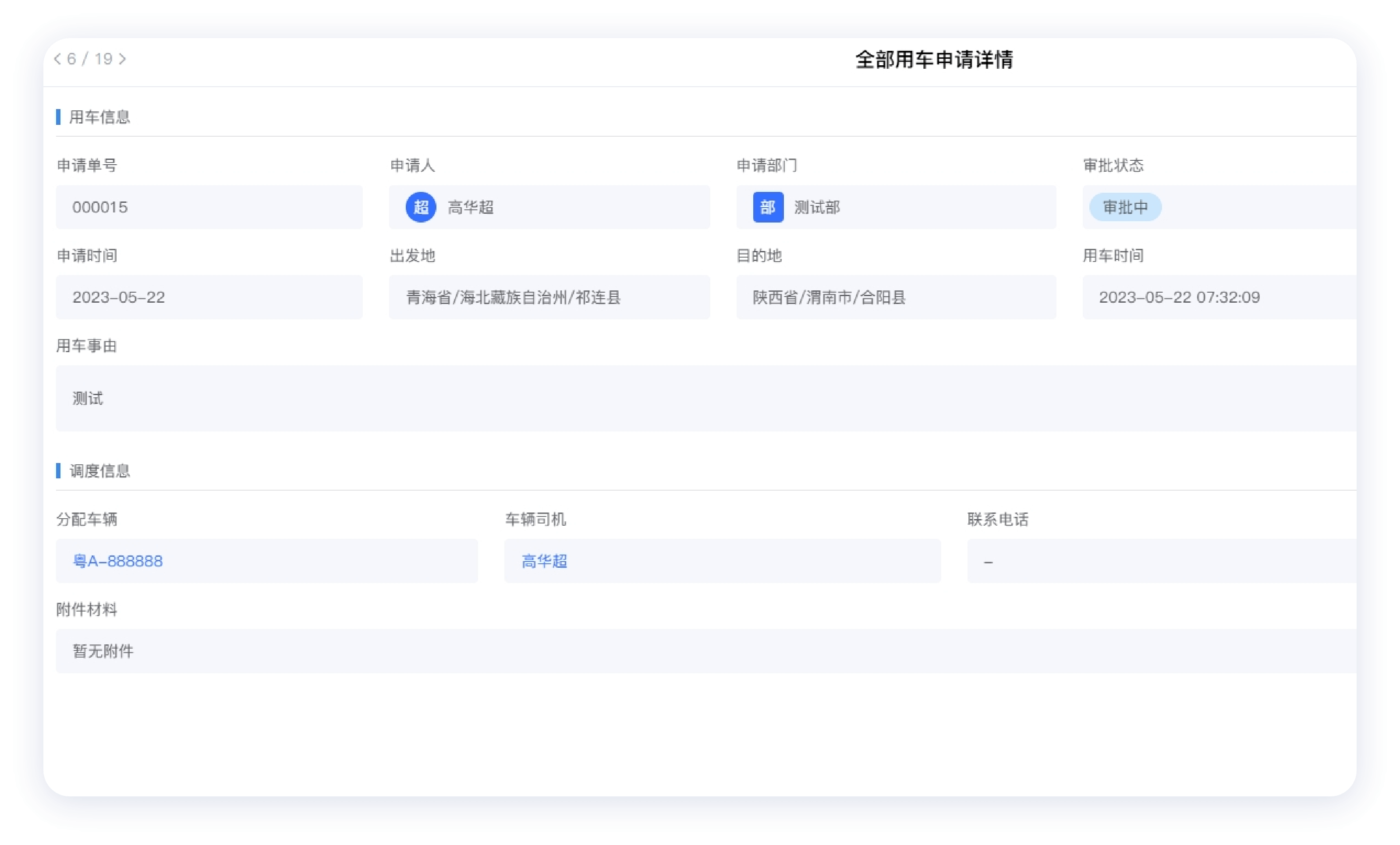Open driver link 高华超 under 车辆司机
The width and height of the screenshot is (1400, 845).
pyautogui.click(x=544, y=561)
